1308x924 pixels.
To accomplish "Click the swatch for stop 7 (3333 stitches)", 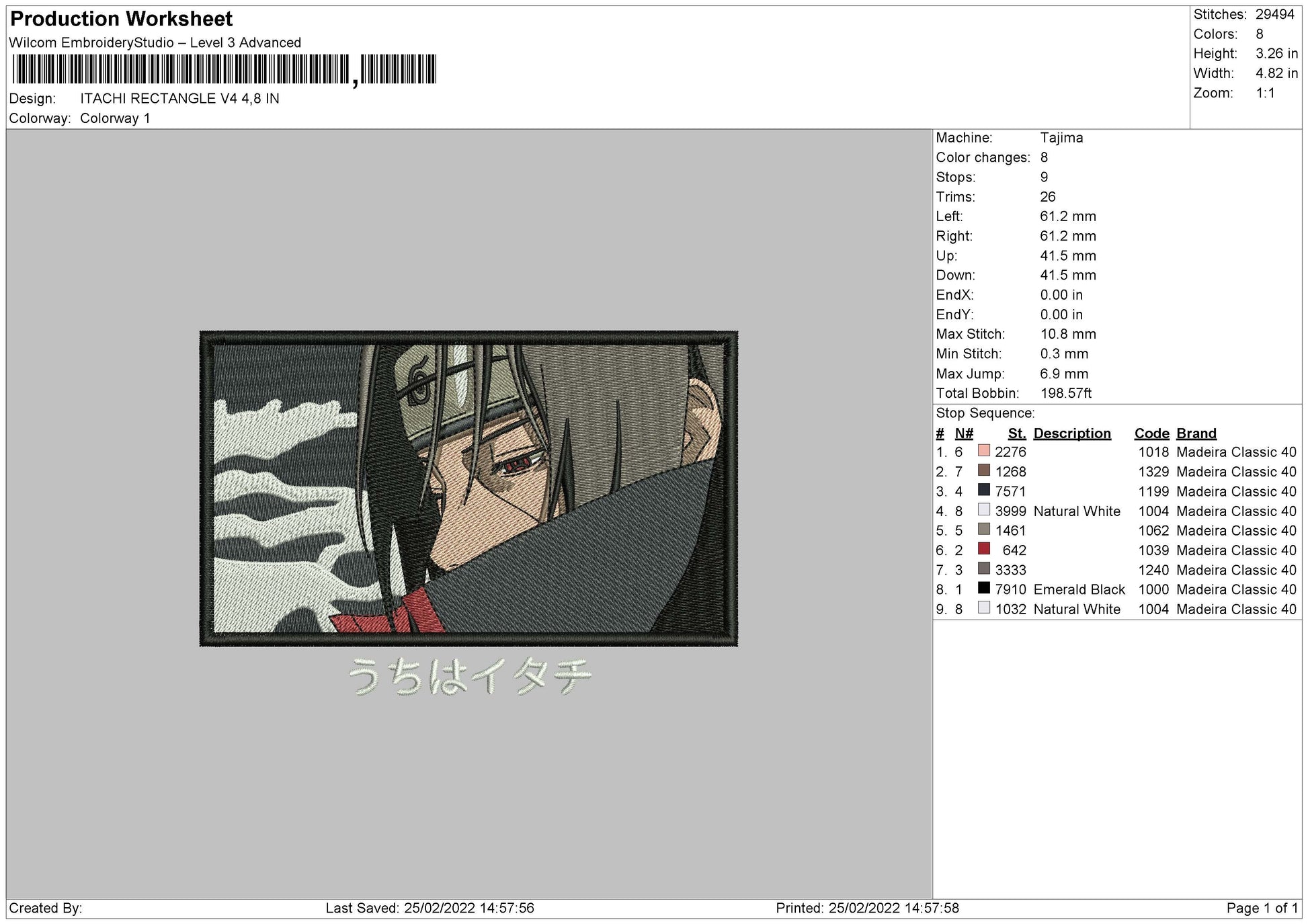I will point(984,569).
